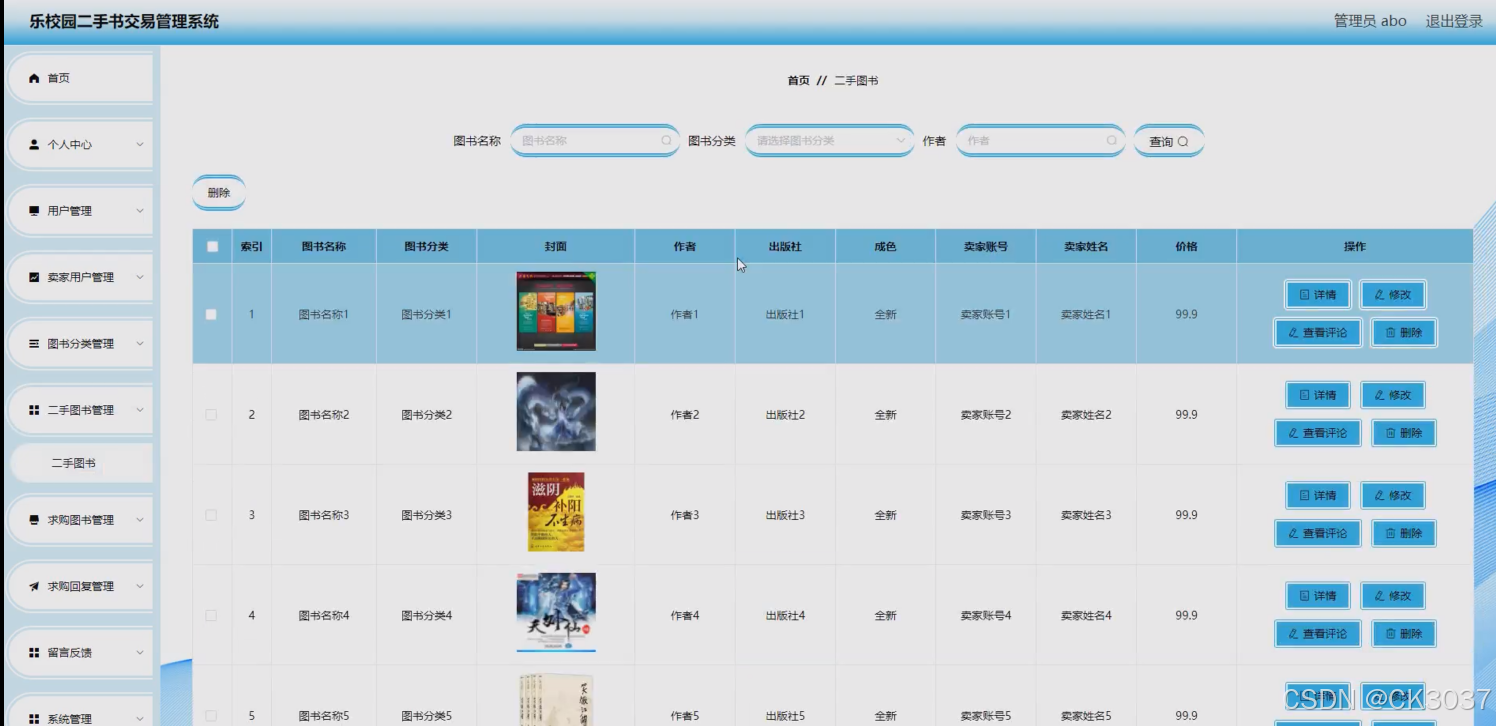Click the 求购图书管理 sidebar icon
Image resolution: width=1496 pixels, height=726 pixels.
coord(34,520)
